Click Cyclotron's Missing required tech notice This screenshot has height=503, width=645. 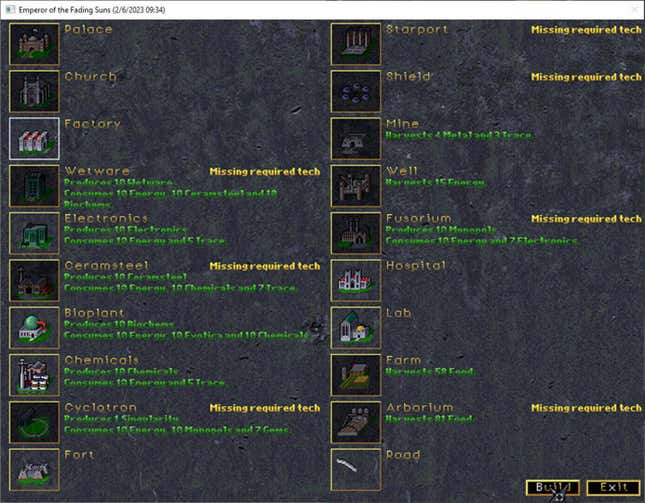click(x=265, y=408)
